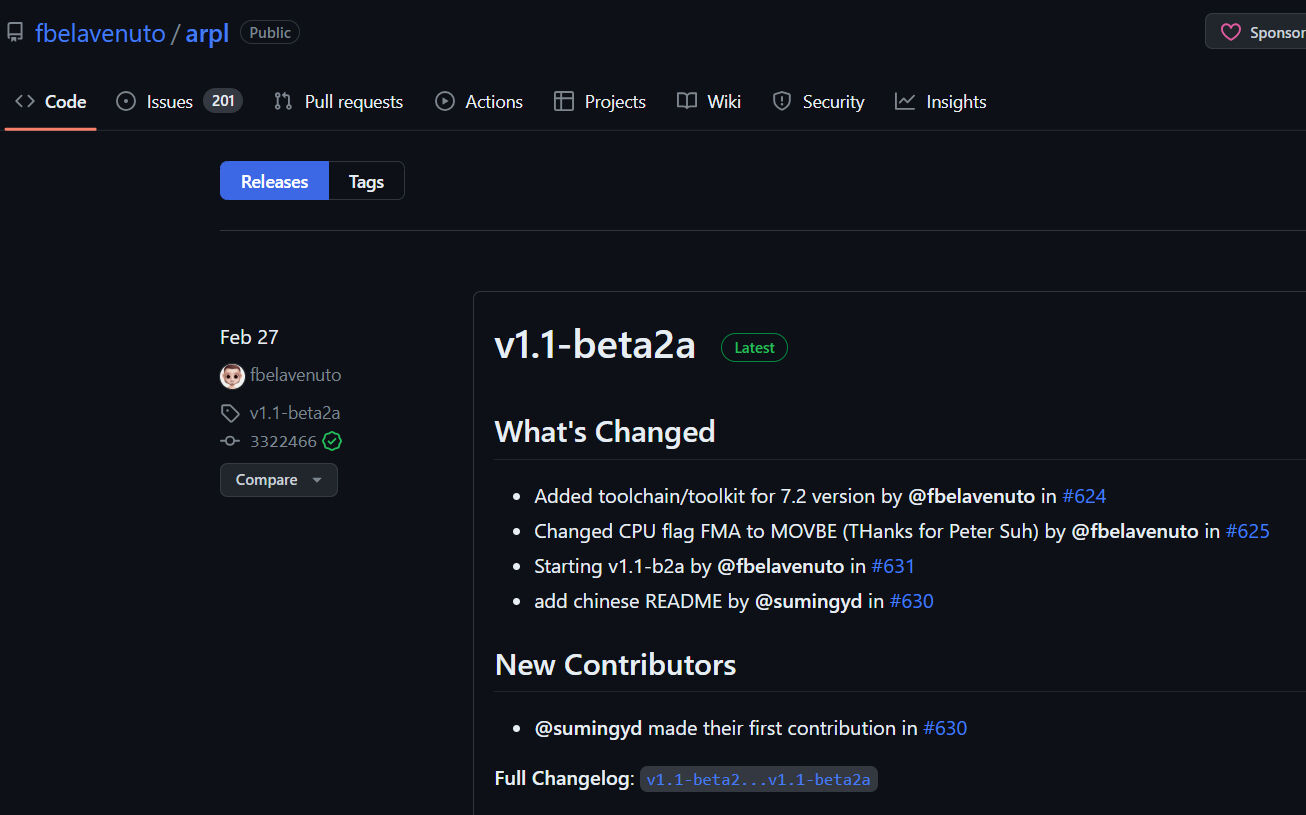Viewport: 1306px width, 815px height.
Task: Click the green verified checkmark badge
Action: coord(332,441)
